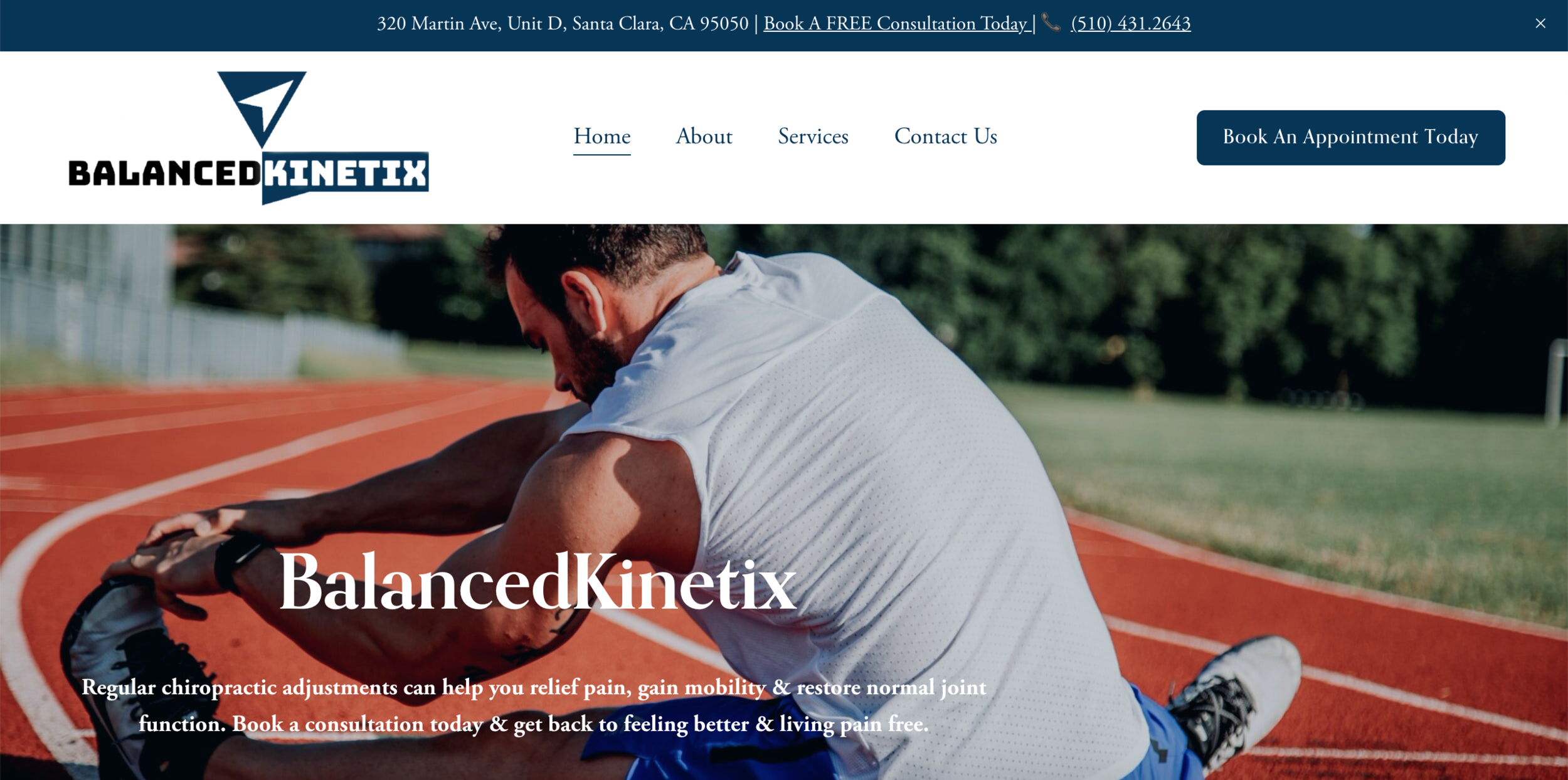Click the KINETIX part of the logo

tap(346, 174)
